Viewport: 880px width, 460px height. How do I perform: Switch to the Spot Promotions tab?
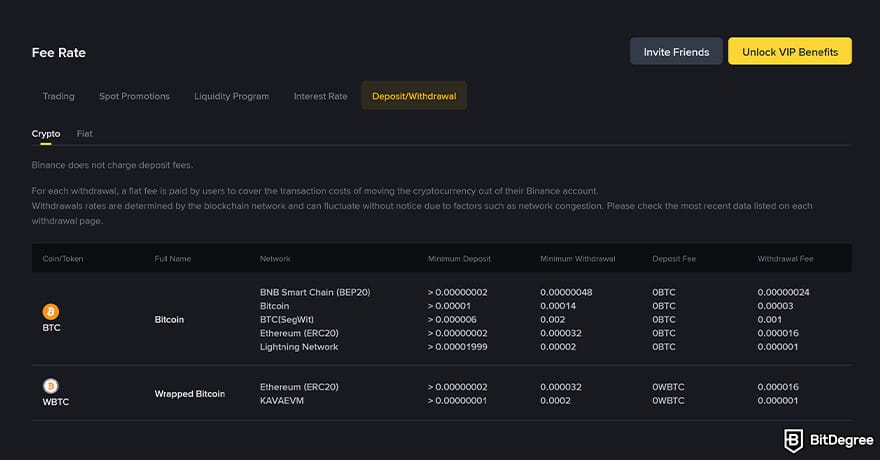coord(134,96)
